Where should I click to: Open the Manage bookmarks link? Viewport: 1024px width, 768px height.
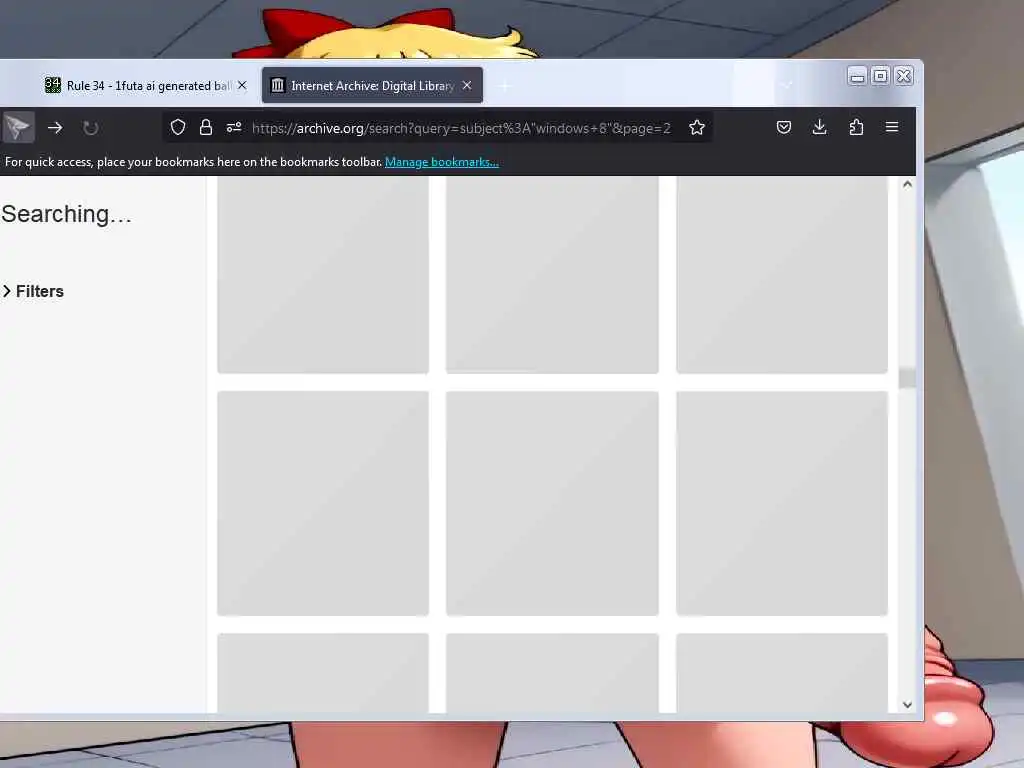pos(441,162)
